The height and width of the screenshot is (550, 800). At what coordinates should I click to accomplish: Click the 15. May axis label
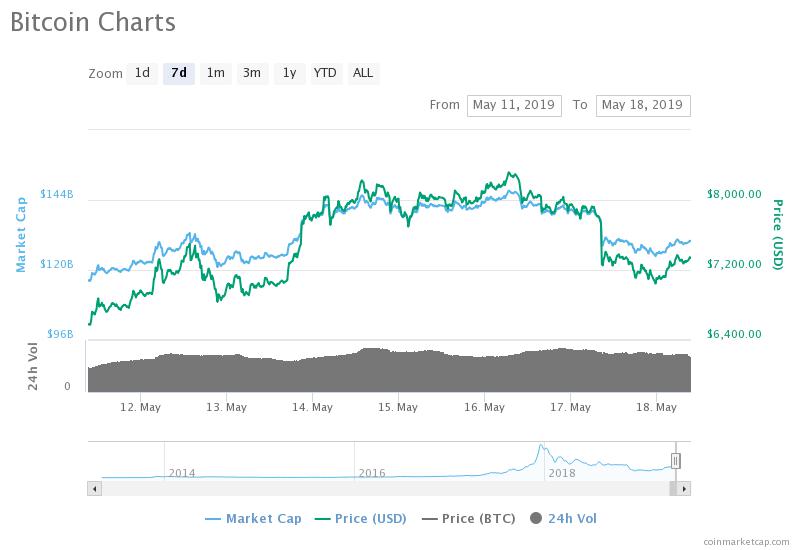pos(398,407)
